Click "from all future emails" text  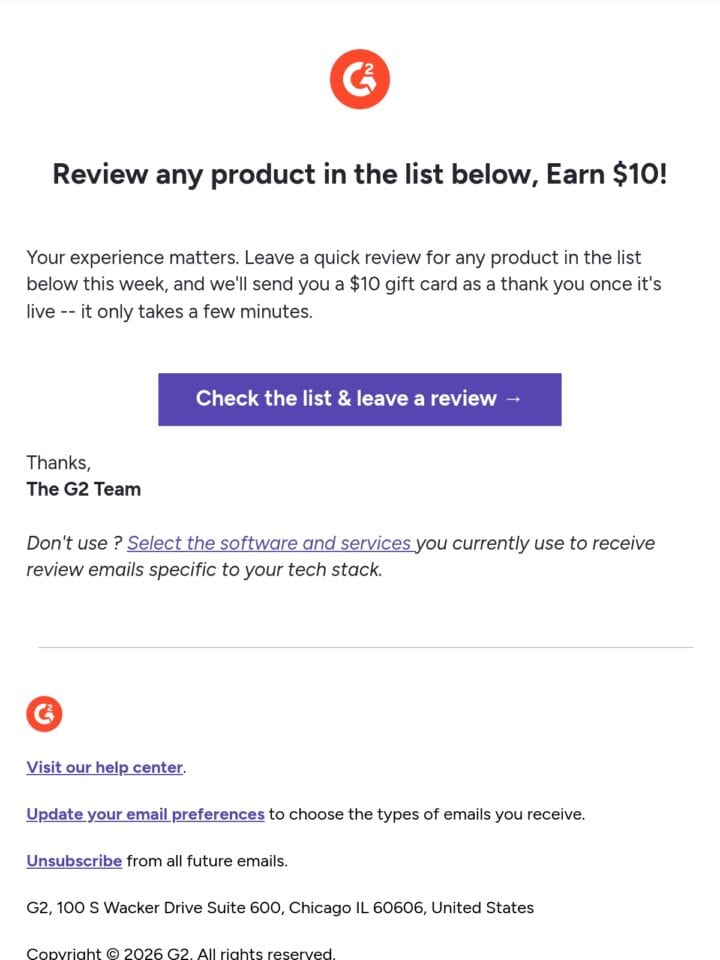(207, 861)
